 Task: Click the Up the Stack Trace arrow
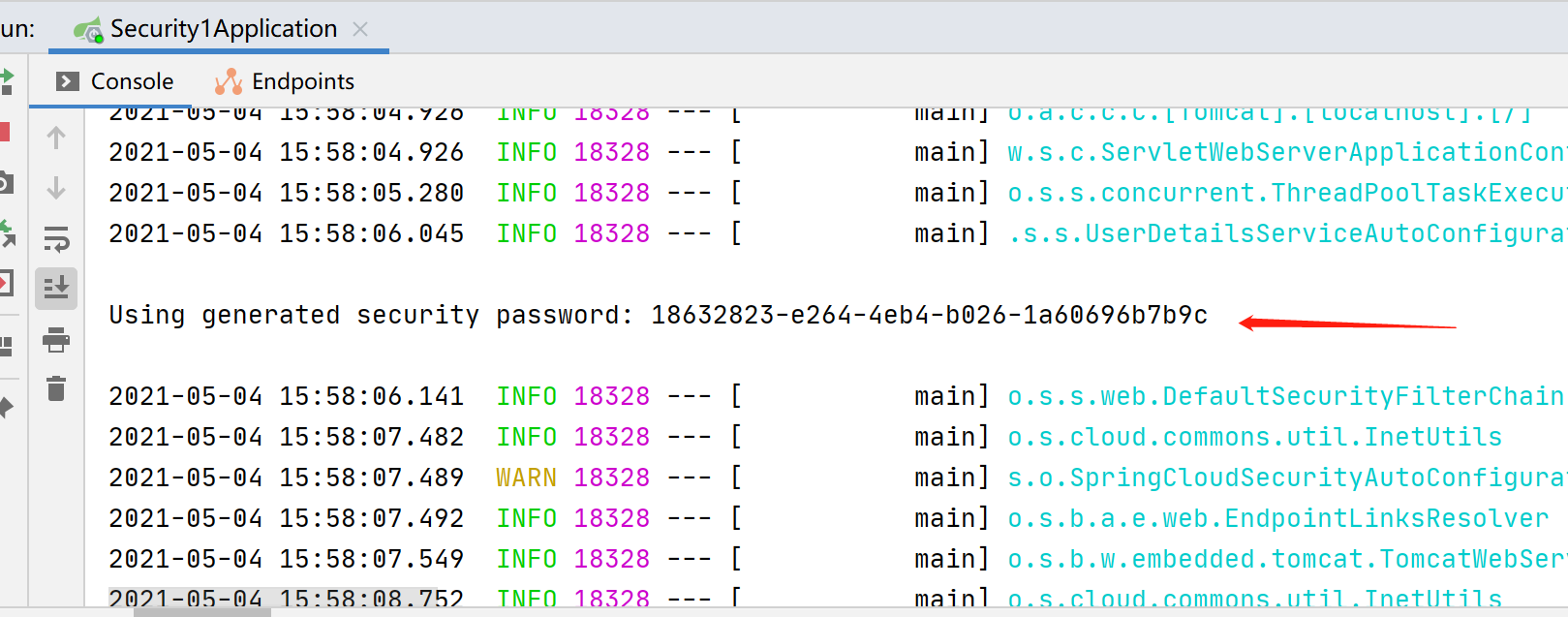tap(56, 139)
